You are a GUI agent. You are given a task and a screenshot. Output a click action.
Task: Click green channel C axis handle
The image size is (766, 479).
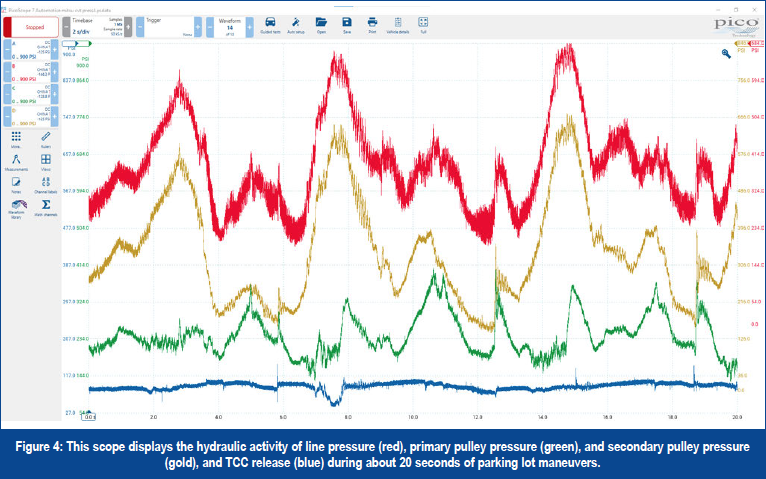pyautogui.click(x=84, y=44)
